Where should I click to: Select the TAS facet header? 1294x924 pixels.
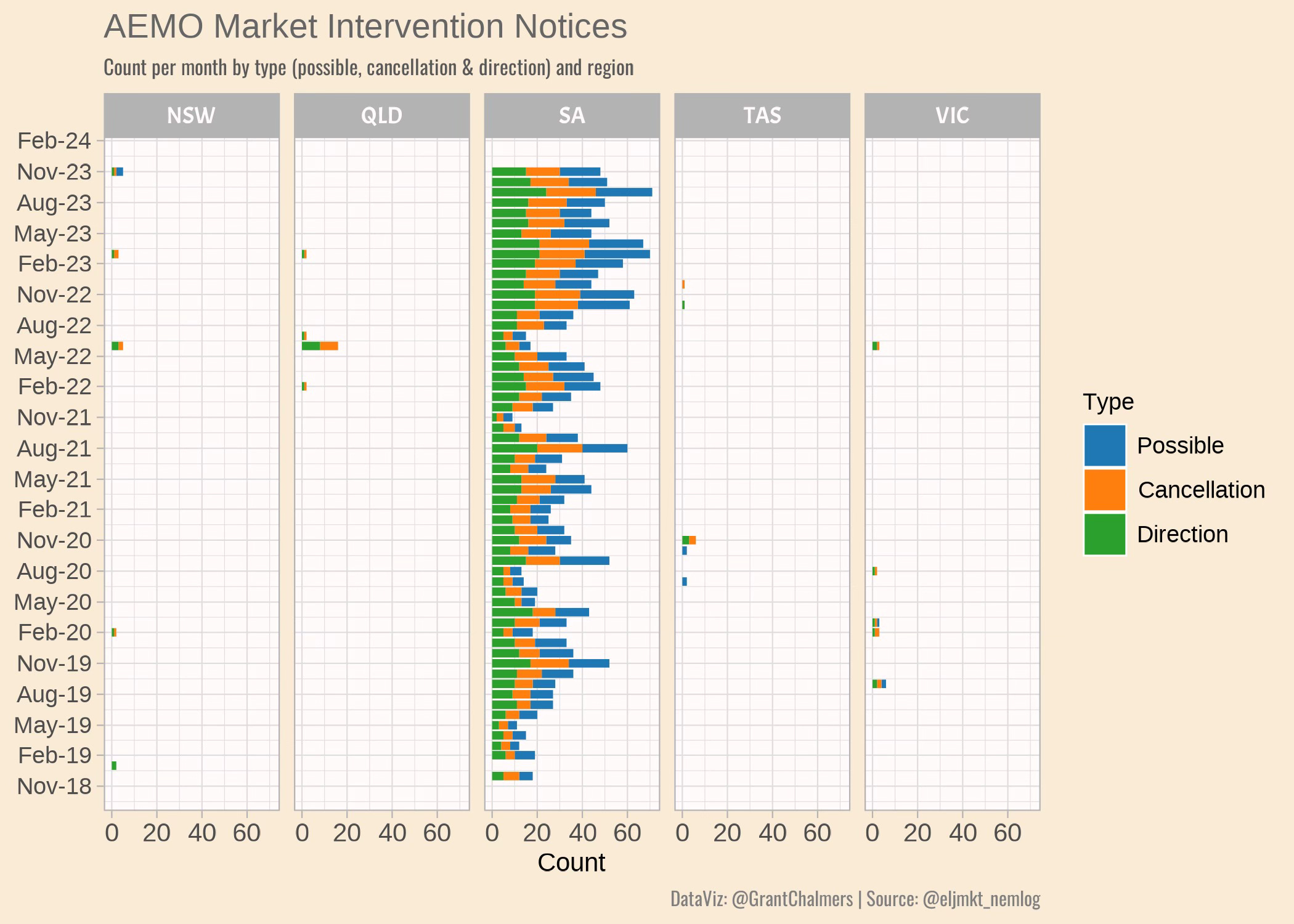point(762,116)
